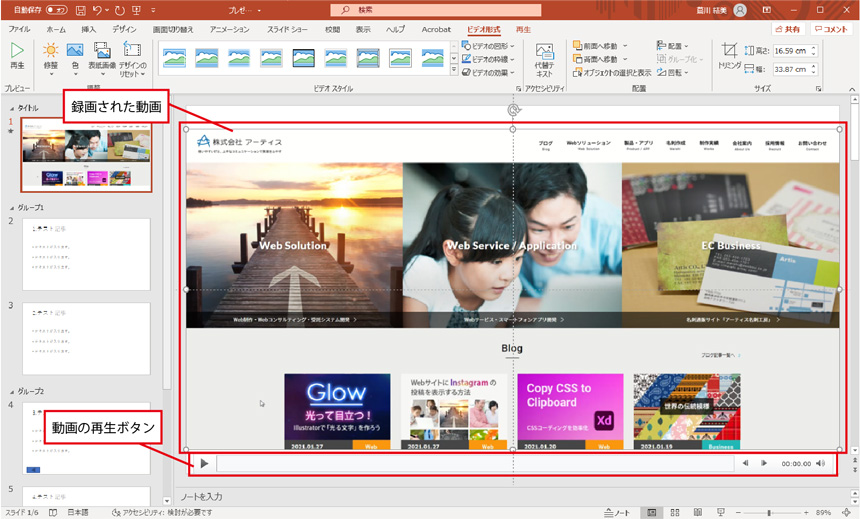
Task: Click the video step-back button
Action: [x=746, y=464]
